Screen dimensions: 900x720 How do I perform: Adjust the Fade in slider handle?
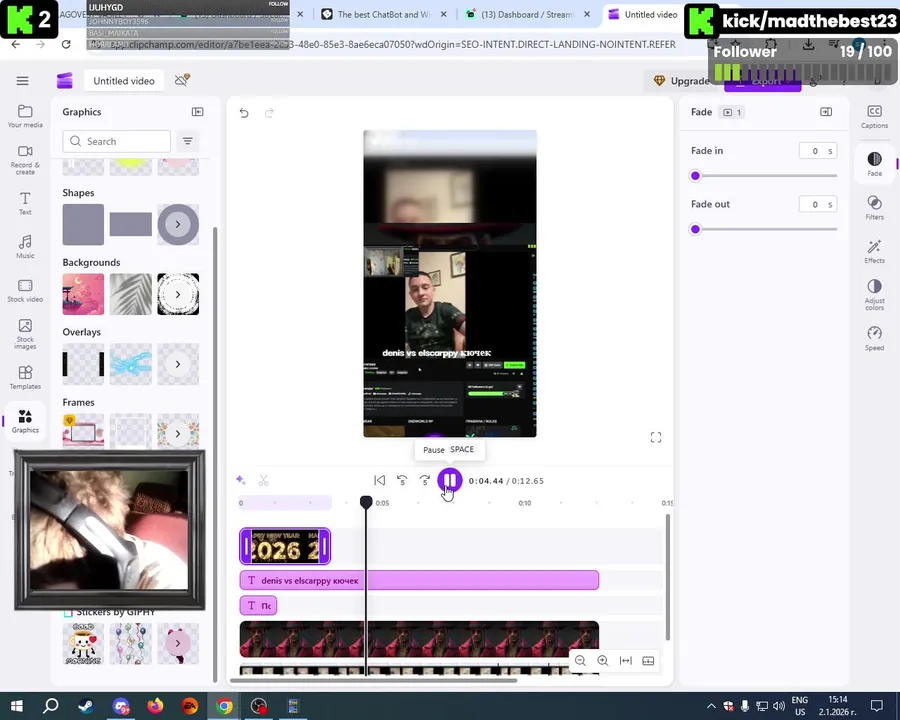click(x=695, y=176)
